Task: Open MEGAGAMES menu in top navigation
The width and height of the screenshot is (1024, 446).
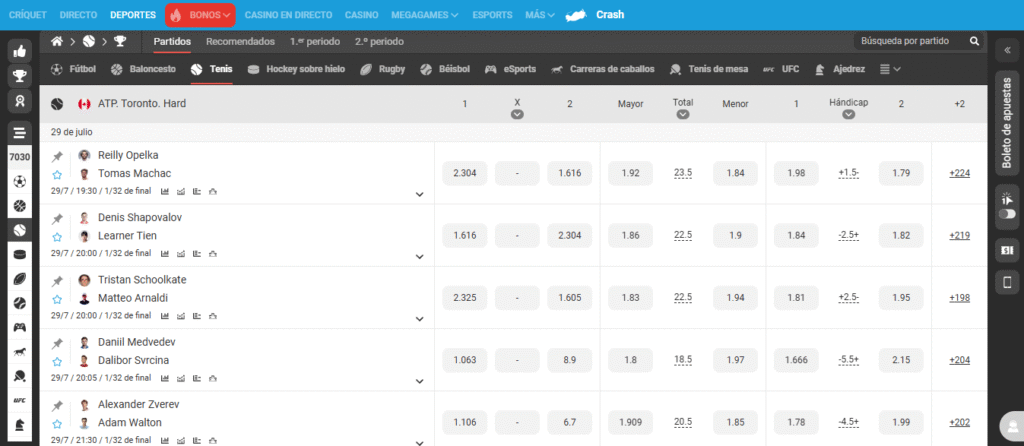Action: click(x=424, y=14)
